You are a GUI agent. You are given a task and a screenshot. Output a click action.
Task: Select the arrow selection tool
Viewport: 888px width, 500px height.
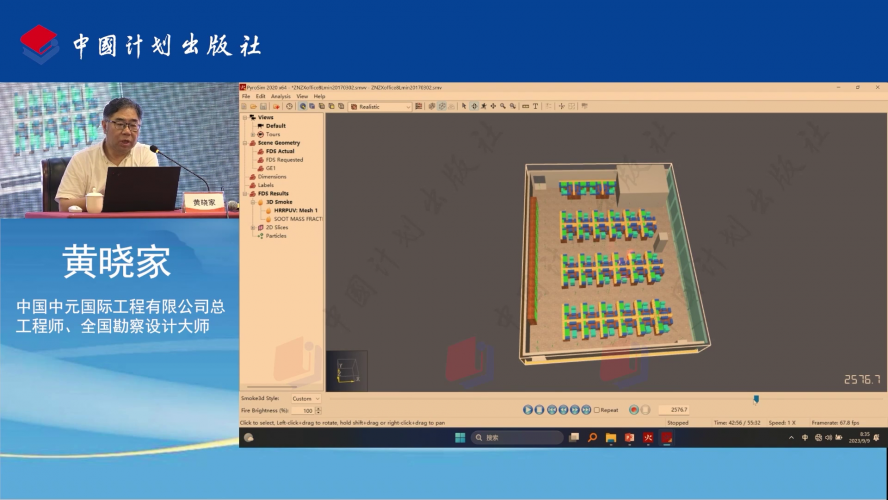[x=464, y=106]
